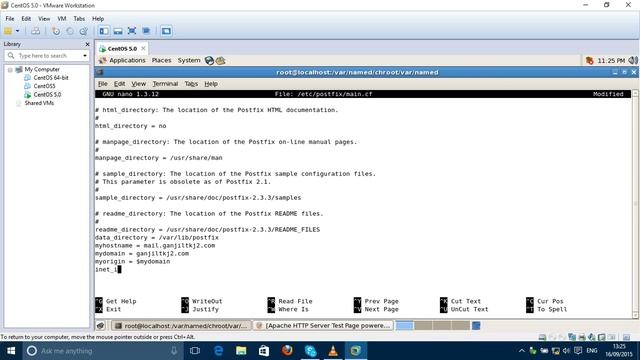This screenshot has height=360, width=640.
Task: Open Microsoft Edge from taskbar
Action: [218, 351]
